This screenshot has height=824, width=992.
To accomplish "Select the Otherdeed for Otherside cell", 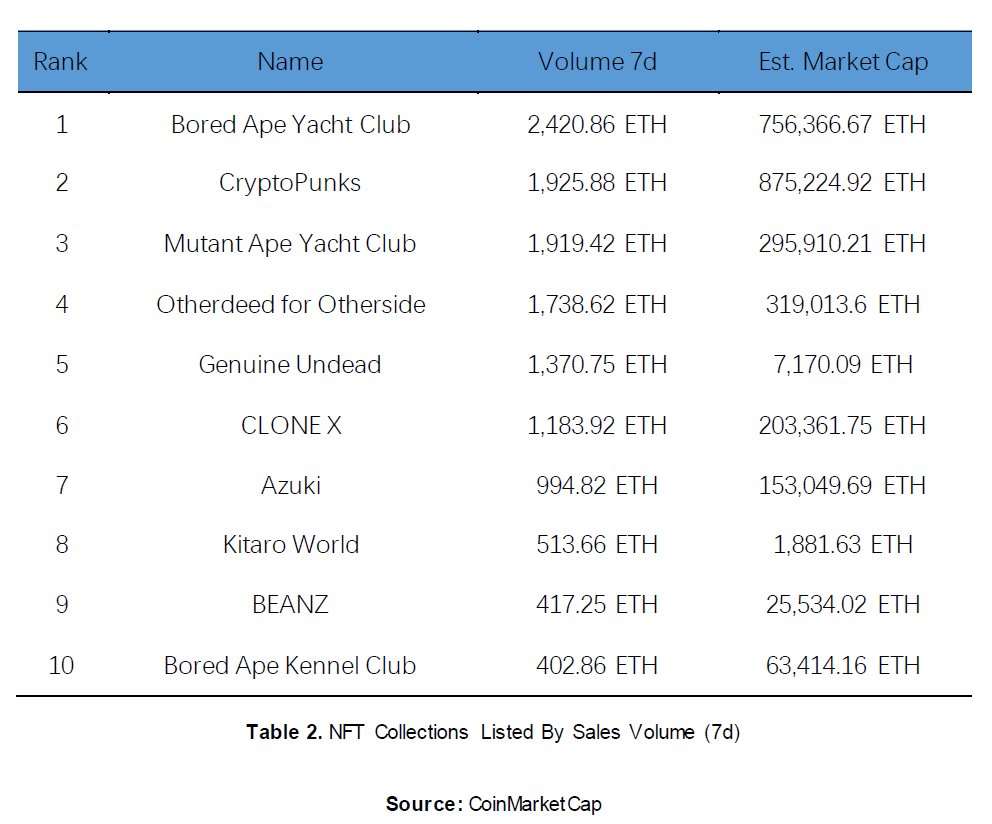I will click(x=290, y=304).
